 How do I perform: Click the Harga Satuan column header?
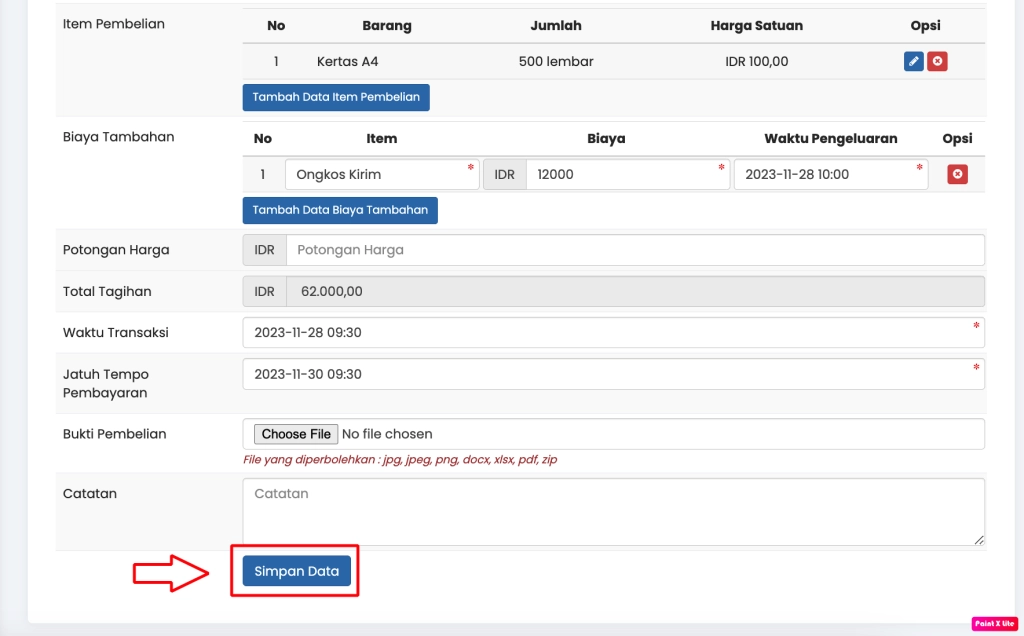tap(756, 26)
